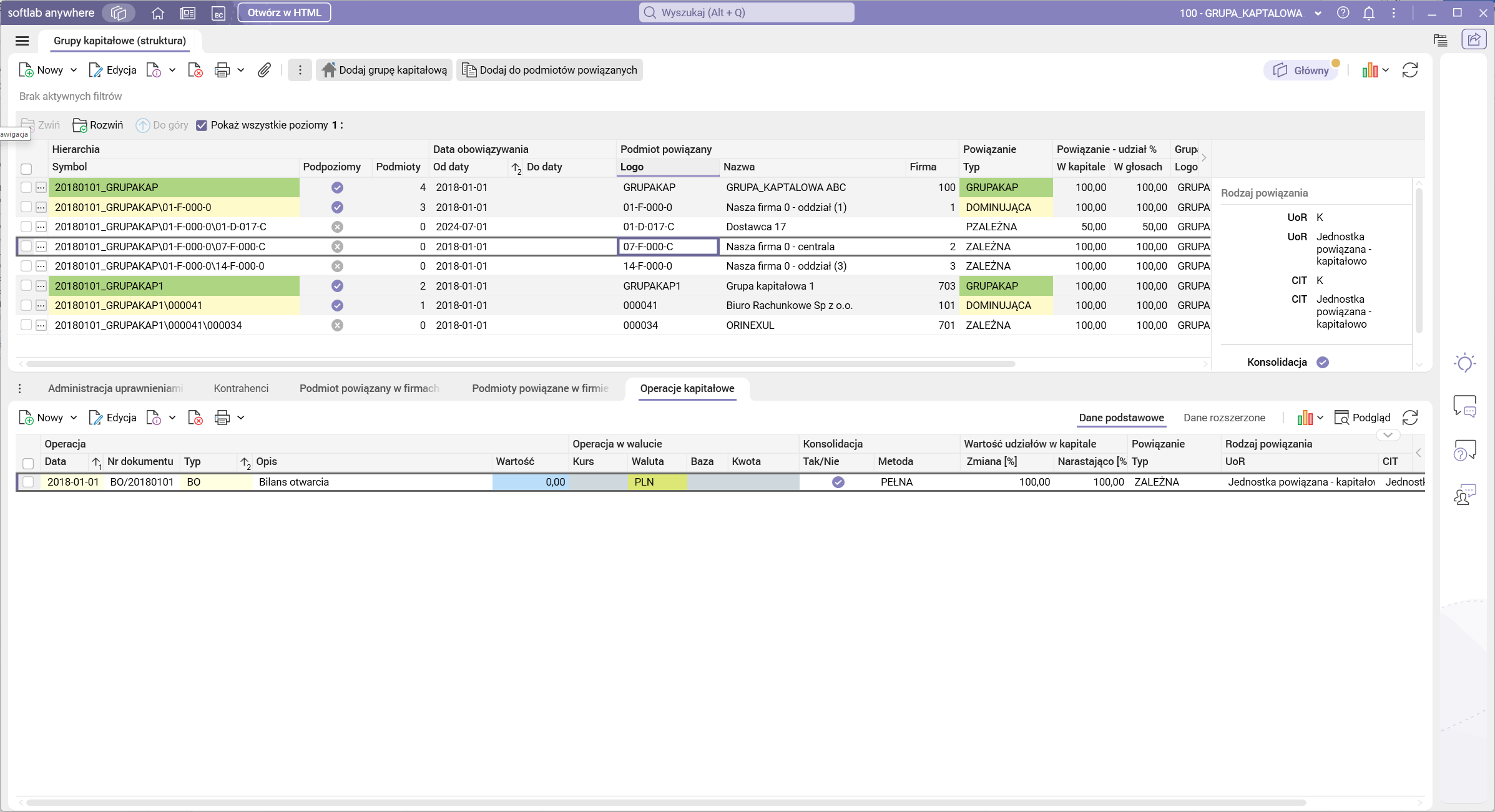Tick checkbox for 20180101_GRUPAKAP1 row
This screenshot has height=812, width=1495.
pyautogui.click(x=26, y=286)
